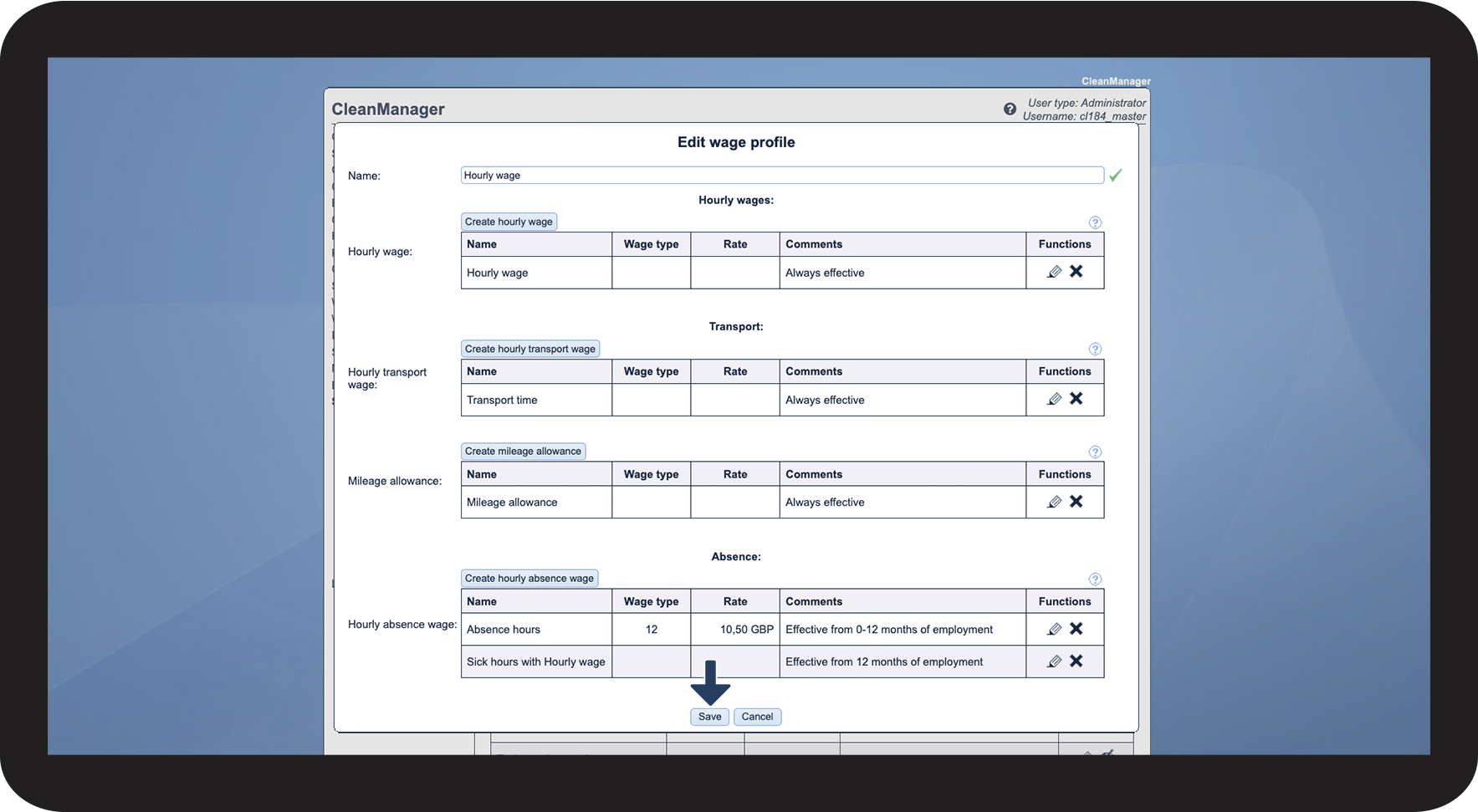The image size is (1478, 812).
Task: Select the Mileage allowance name cell in the table
Action: [536, 503]
